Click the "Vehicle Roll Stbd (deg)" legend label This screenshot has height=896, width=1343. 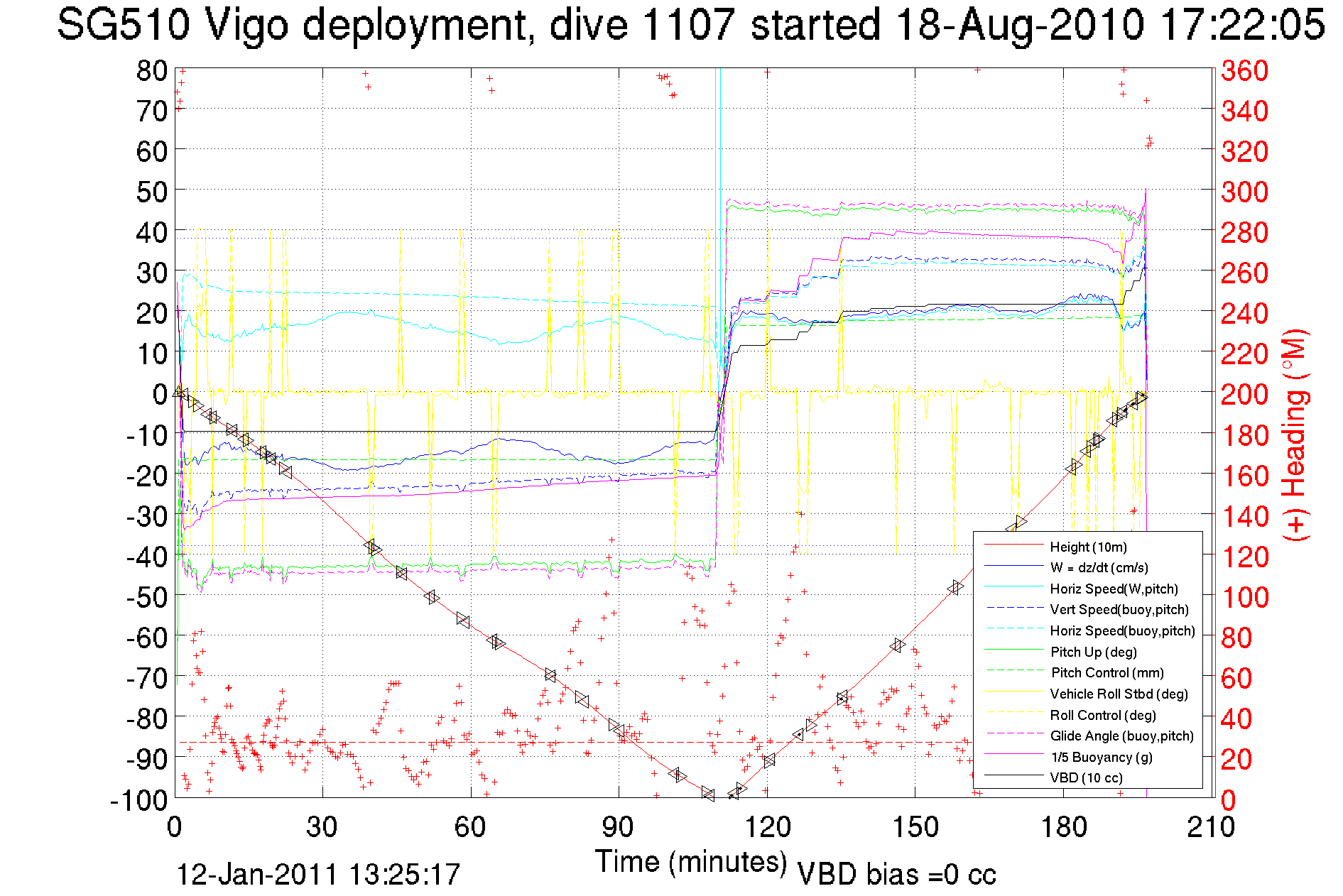1119,694
